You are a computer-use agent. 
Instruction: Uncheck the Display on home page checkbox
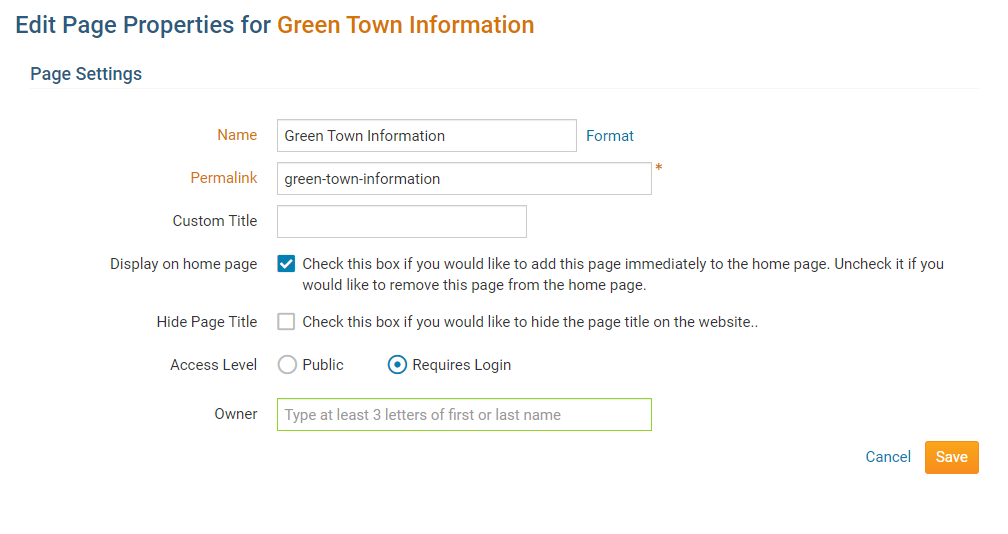click(287, 265)
